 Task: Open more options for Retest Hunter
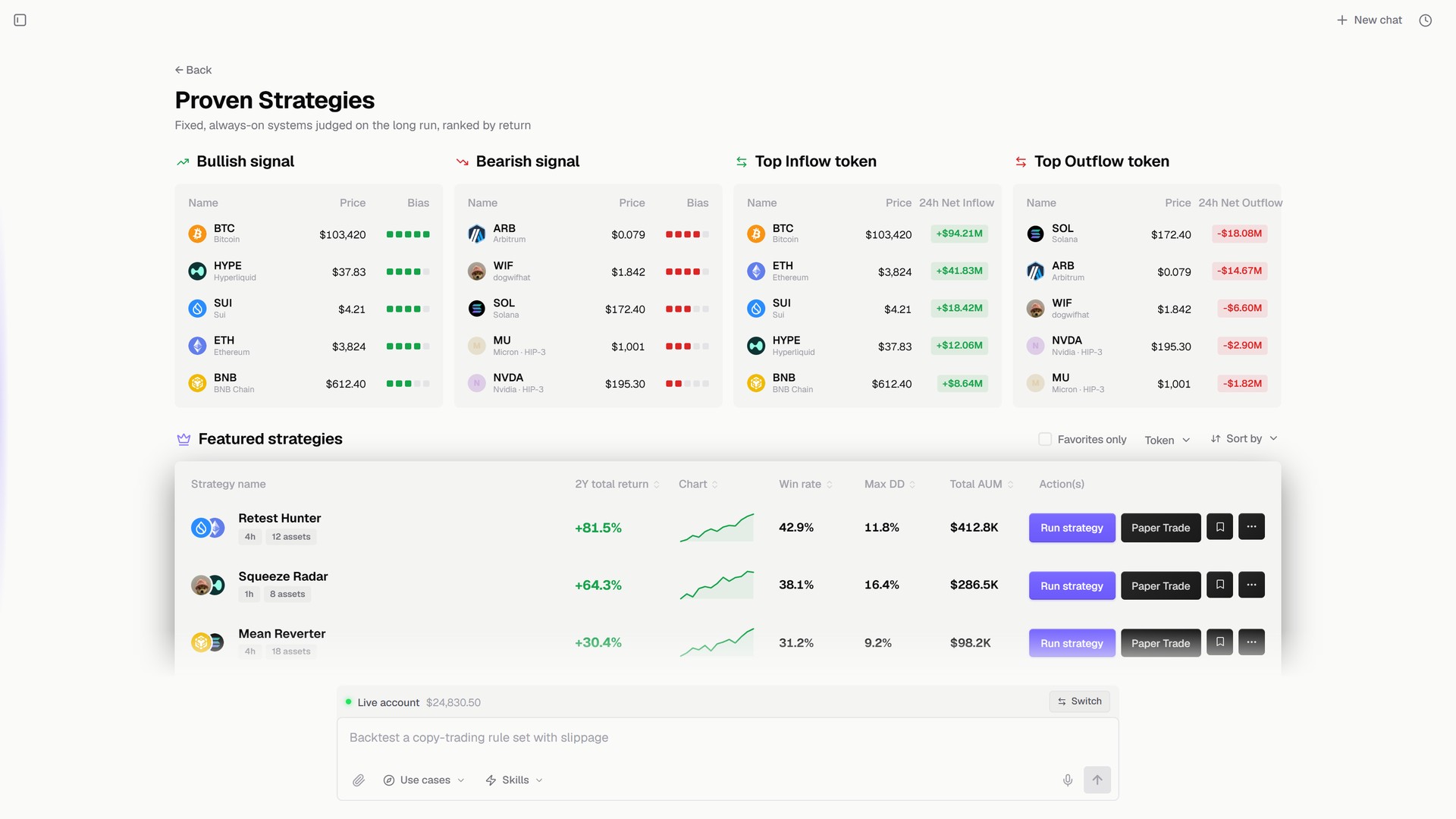[1251, 527]
